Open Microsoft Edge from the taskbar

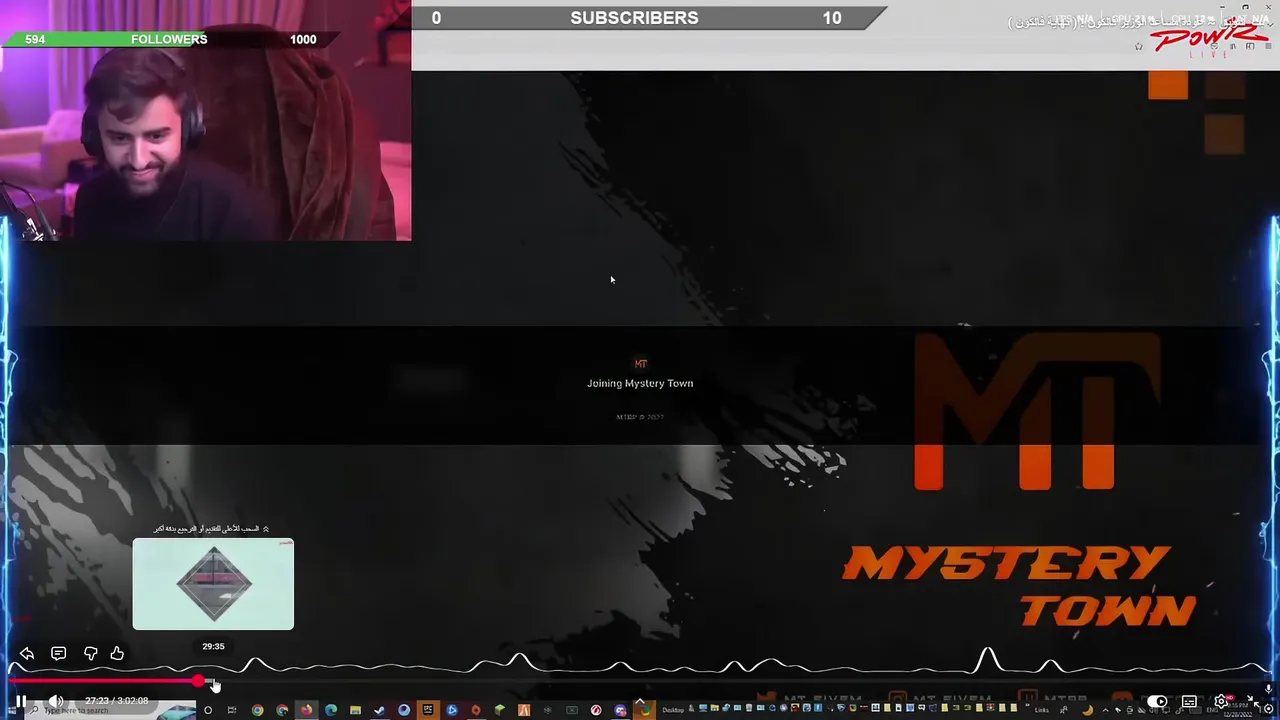pyautogui.click(x=331, y=710)
